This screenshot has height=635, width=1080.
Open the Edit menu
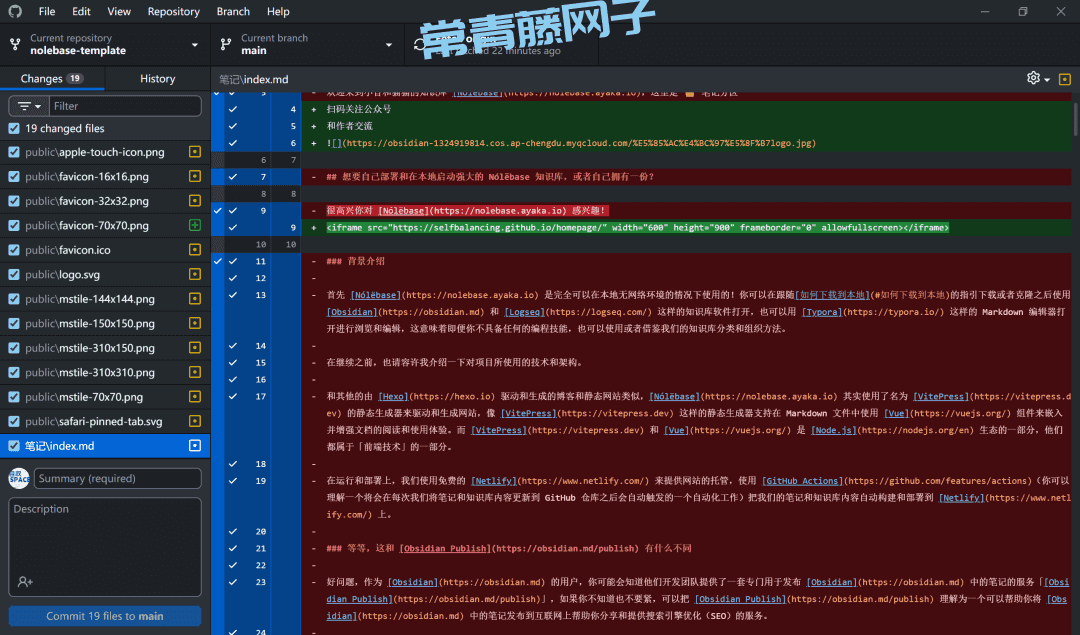81,11
